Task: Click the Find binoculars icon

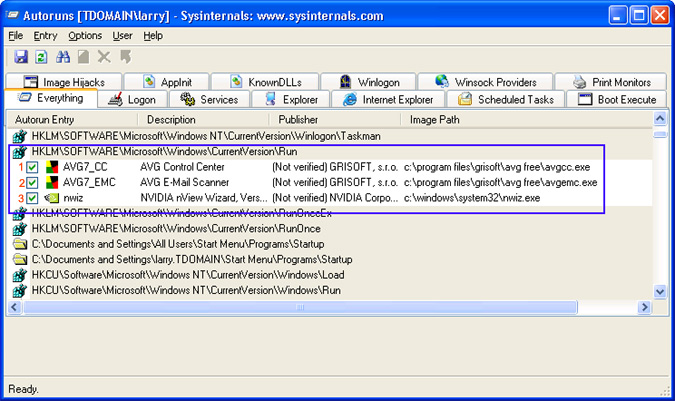Action: (x=63, y=57)
